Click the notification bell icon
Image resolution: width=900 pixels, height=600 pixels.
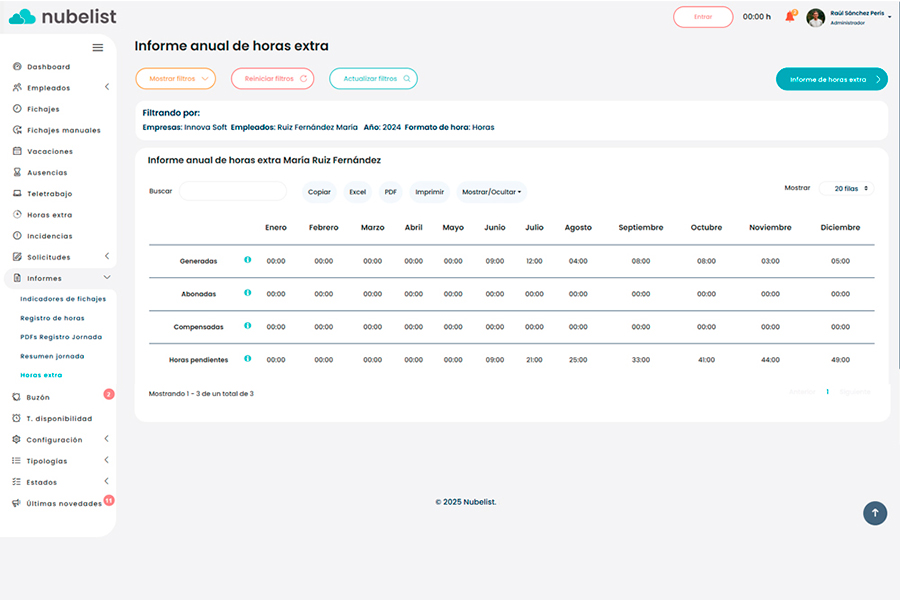coord(789,17)
